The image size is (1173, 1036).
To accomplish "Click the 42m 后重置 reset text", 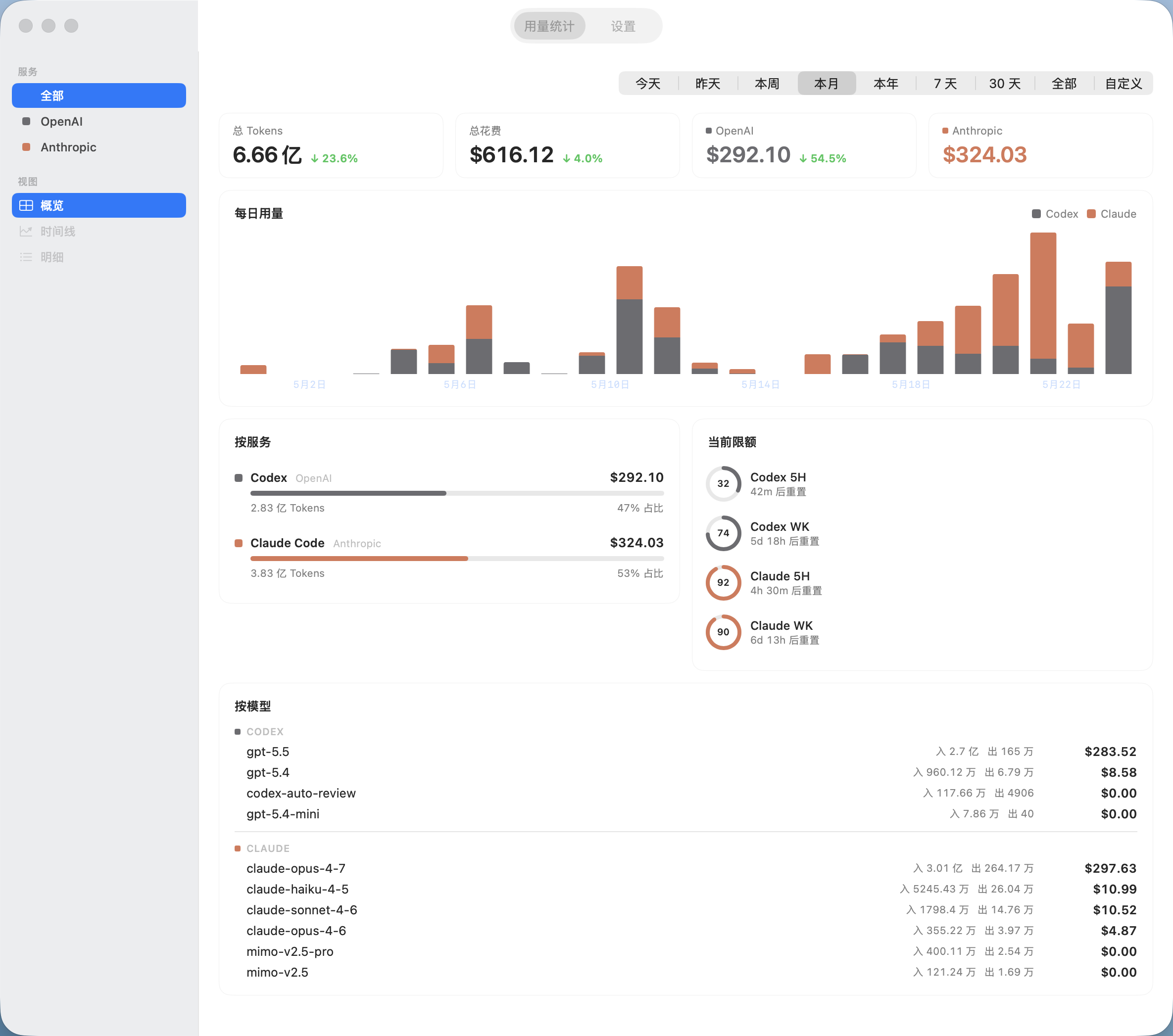I will point(778,492).
